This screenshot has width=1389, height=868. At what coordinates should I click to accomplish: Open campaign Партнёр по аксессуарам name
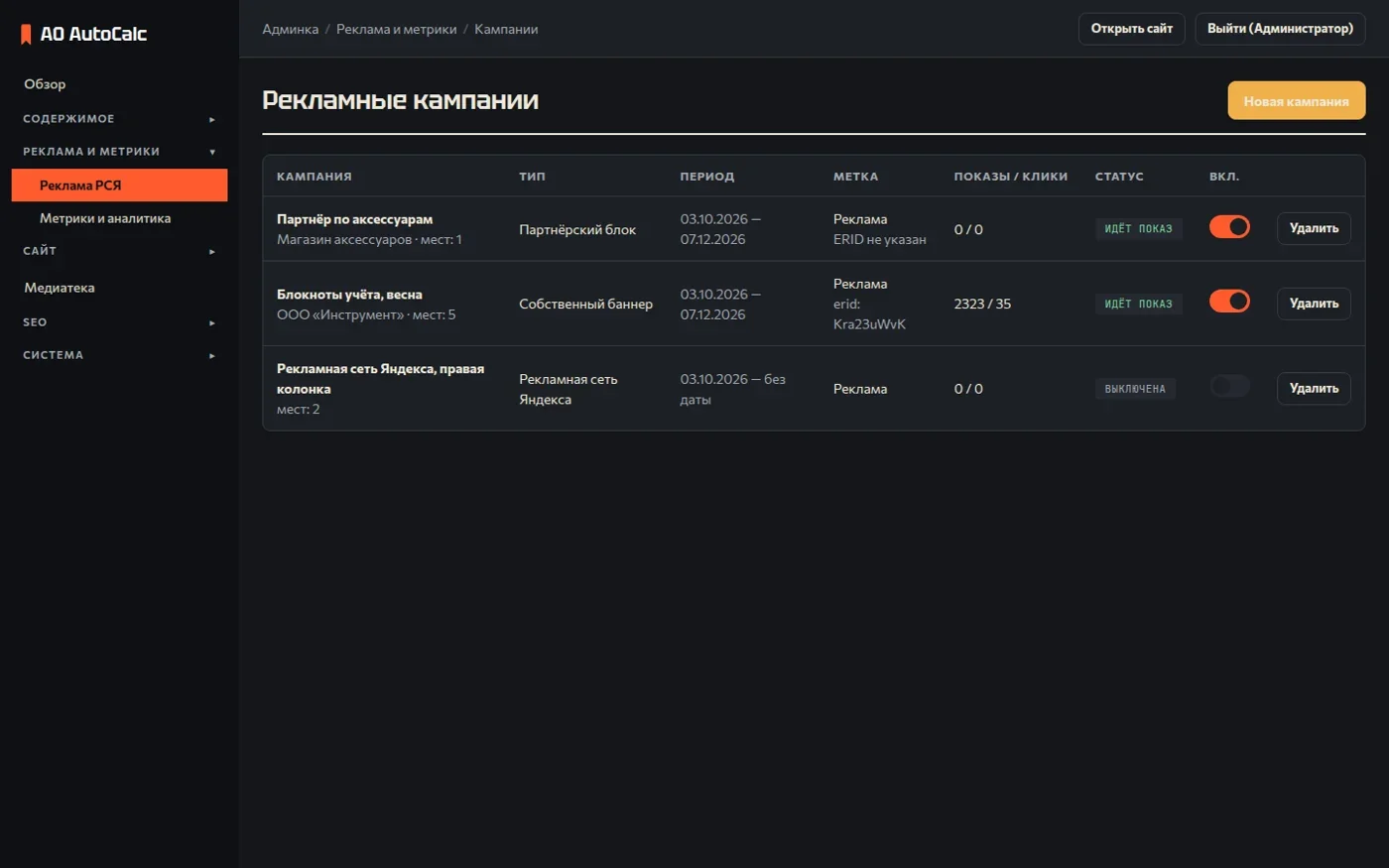pos(354,219)
